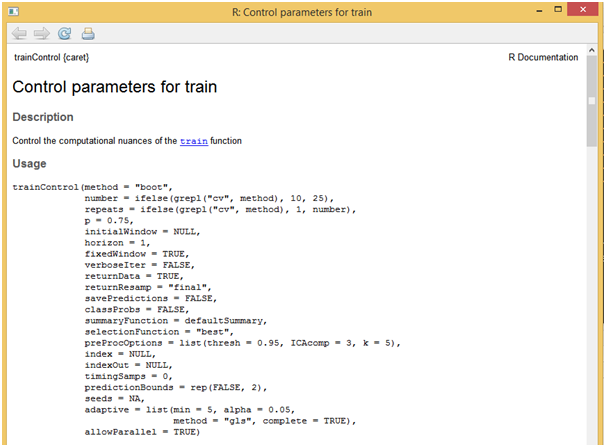Click the Usage section heading
This screenshot has width=606, height=447.
[x=30, y=163]
